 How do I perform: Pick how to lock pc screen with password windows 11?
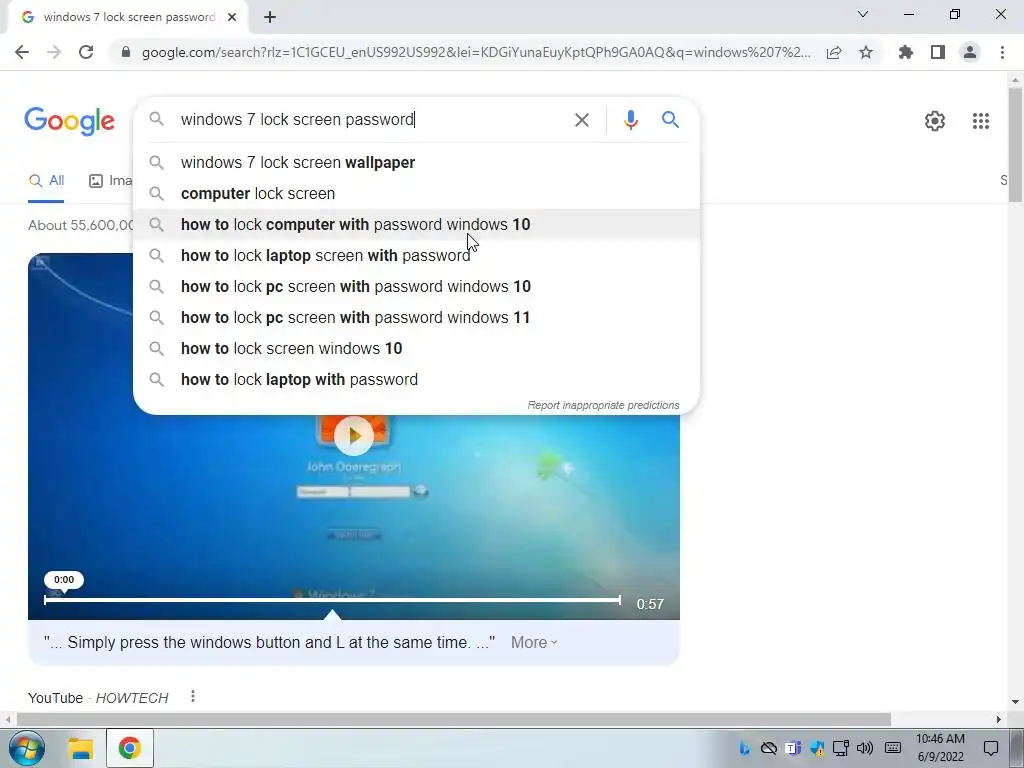tap(416, 317)
